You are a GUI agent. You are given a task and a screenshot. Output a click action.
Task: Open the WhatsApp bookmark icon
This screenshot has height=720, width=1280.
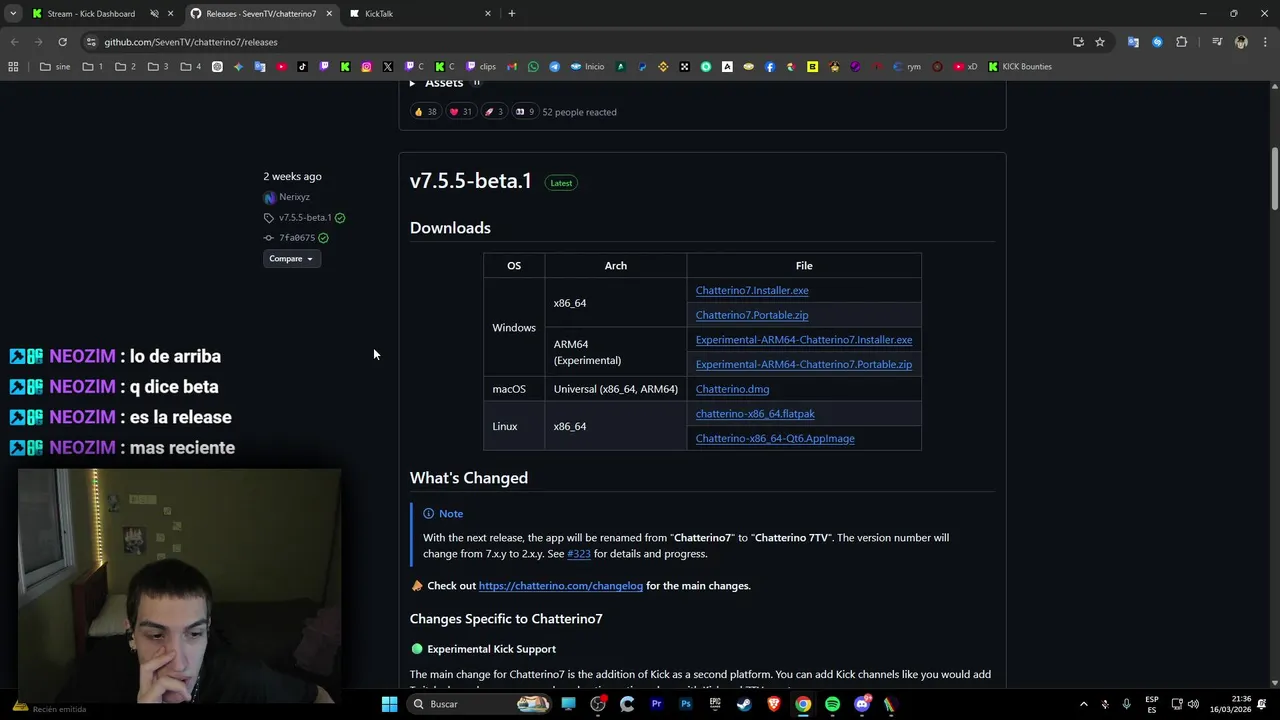(x=533, y=67)
